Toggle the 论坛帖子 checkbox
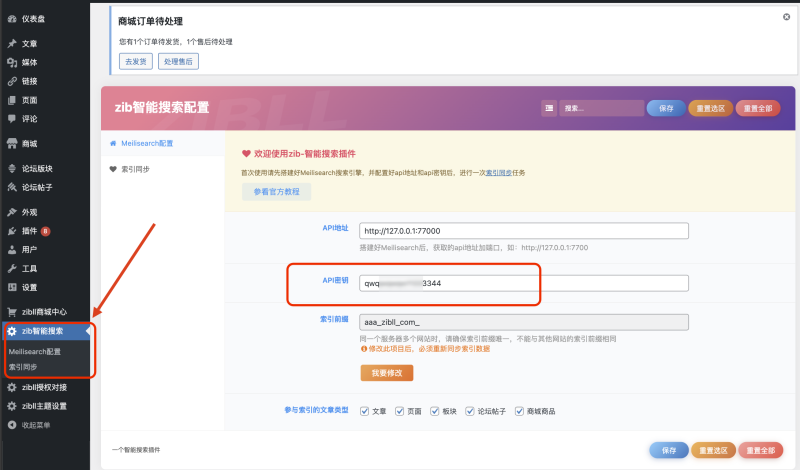800x470 pixels. 470,411
